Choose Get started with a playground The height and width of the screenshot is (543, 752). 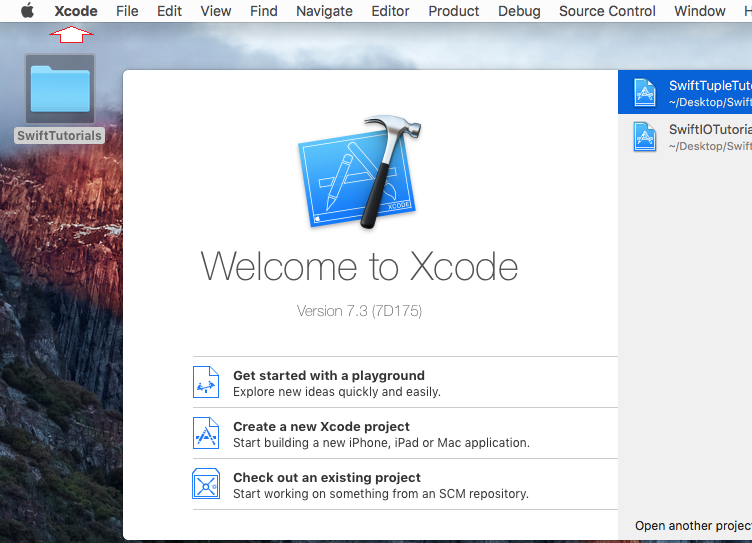pyautogui.click(x=405, y=383)
